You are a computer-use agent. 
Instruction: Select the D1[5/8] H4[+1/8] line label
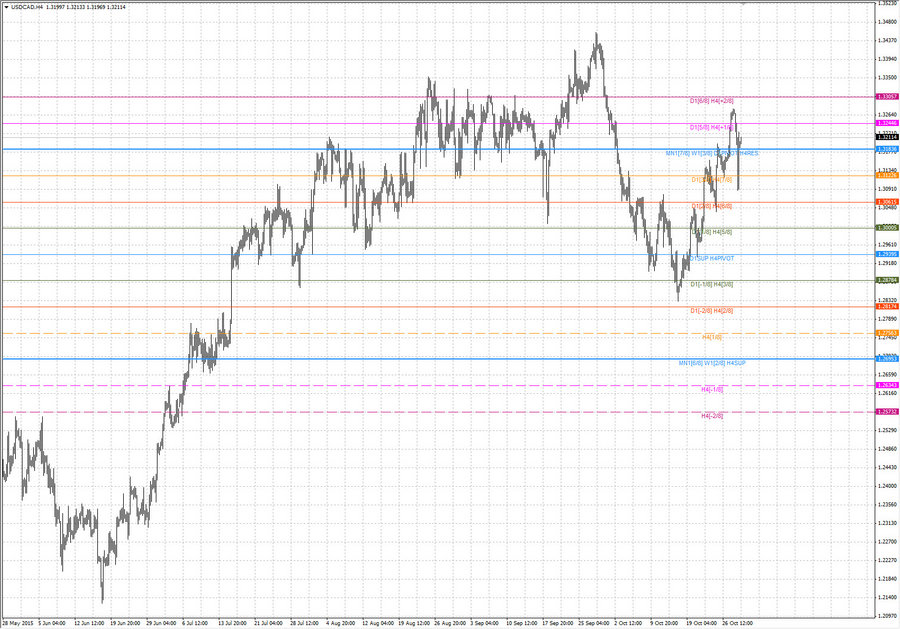point(712,127)
